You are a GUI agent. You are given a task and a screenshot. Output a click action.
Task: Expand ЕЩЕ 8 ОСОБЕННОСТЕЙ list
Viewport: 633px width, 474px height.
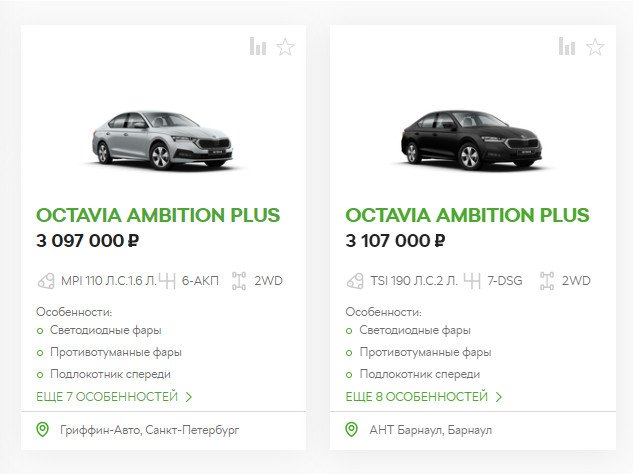pyautogui.click(x=423, y=397)
